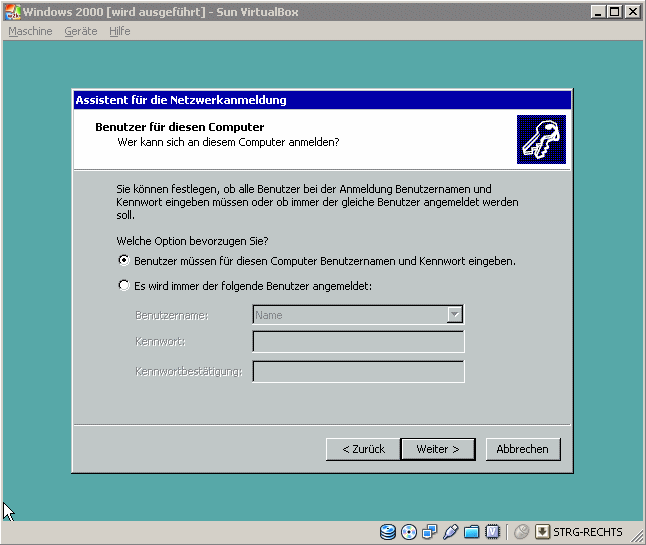
Task: Click the < Zurück button
Action: 363,449
